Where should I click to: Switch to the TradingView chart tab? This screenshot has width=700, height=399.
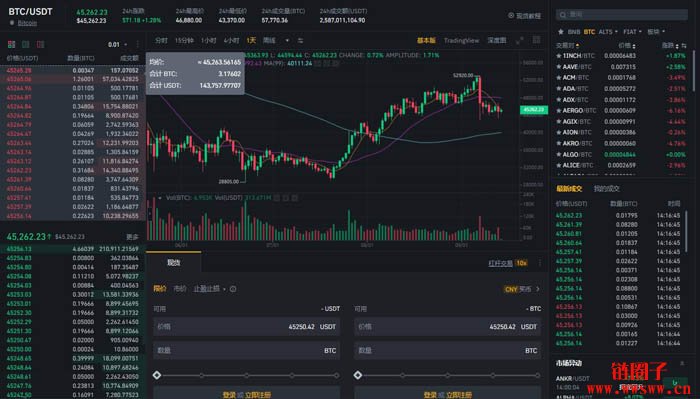(x=461, y=41)
